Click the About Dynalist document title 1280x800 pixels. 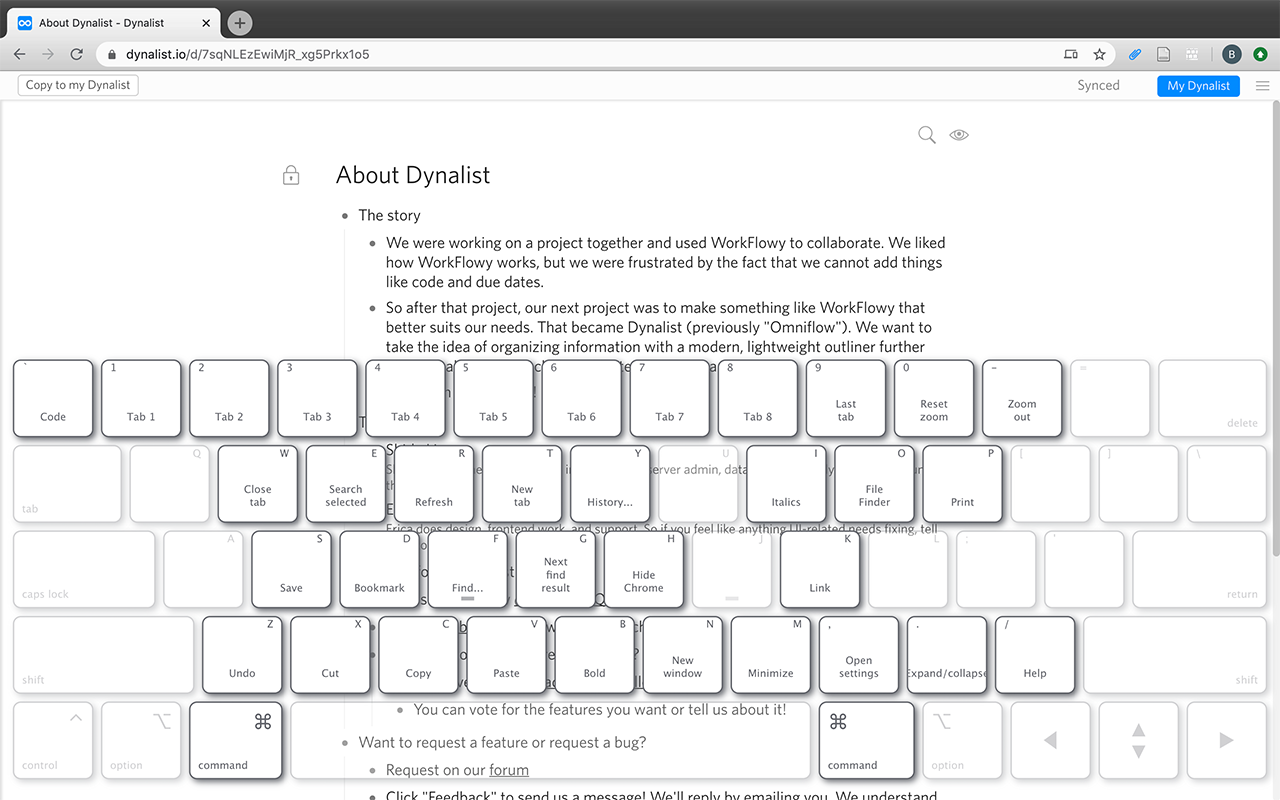click(x=413, y=175)
